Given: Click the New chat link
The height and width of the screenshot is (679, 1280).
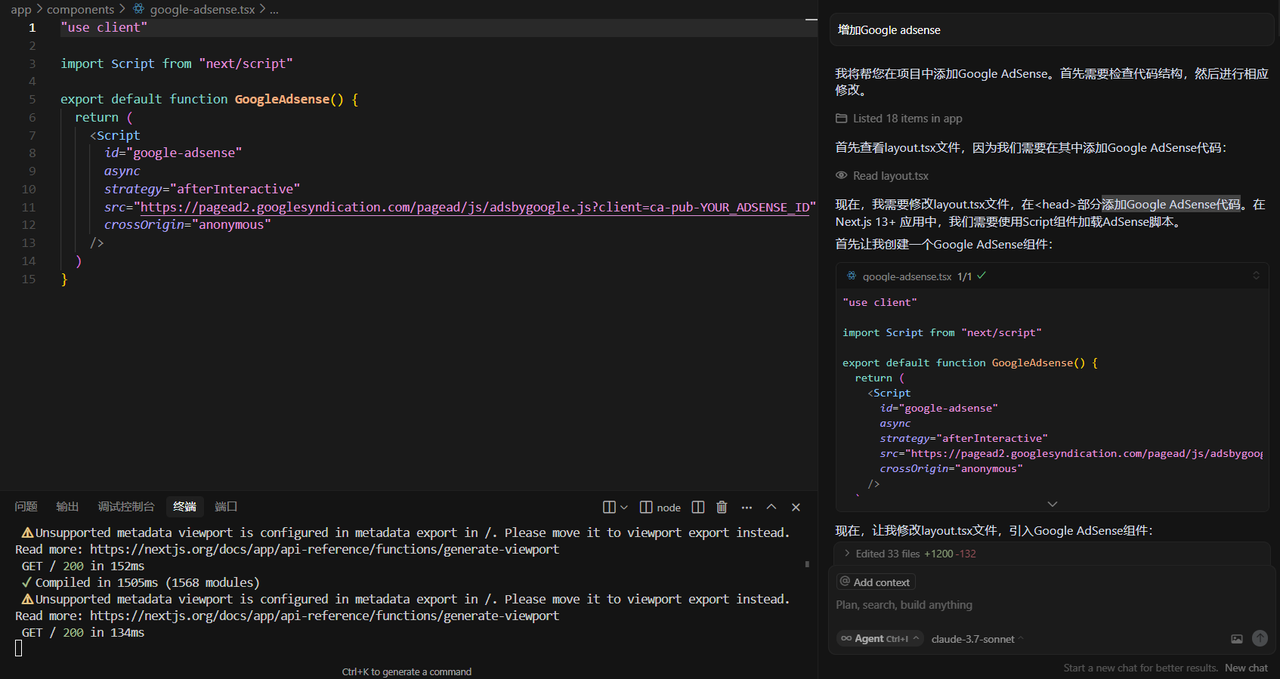Looking at the screenshot, I should 1246,668.
